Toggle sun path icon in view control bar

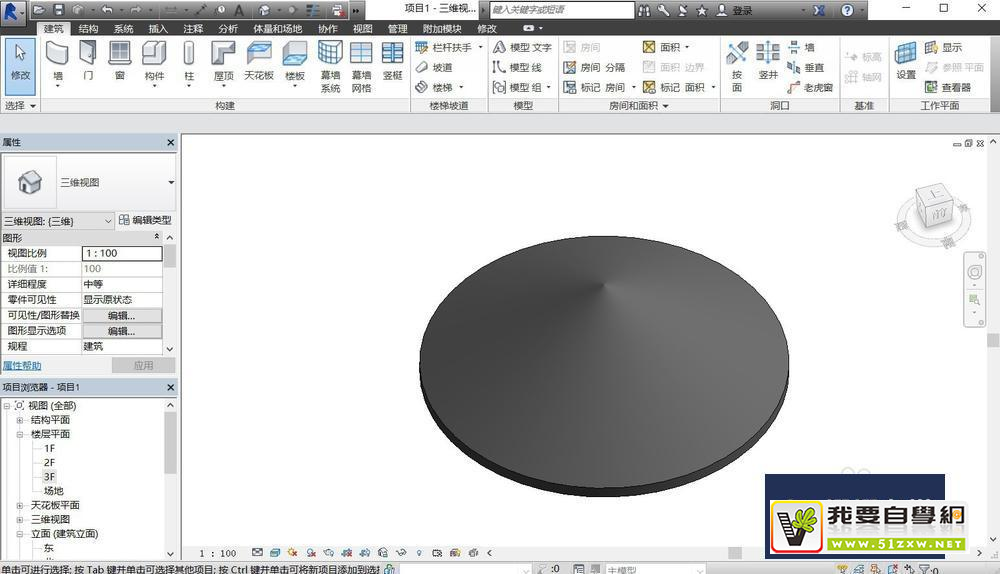tap(293, 553)
